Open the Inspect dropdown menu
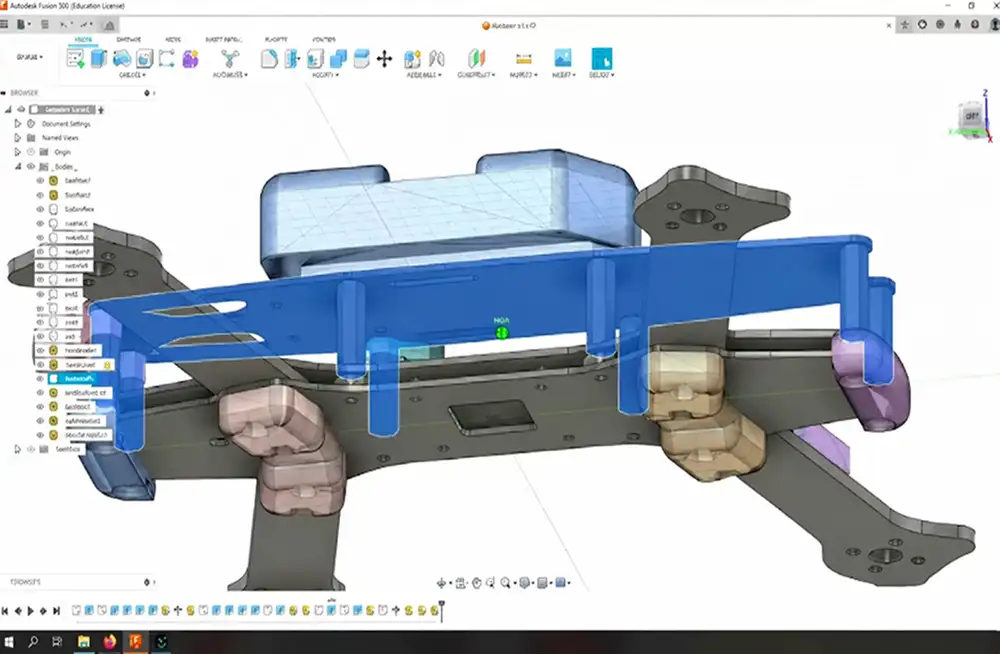The image size is (1000, 654). pyautogui.click(x=524, y=75)
